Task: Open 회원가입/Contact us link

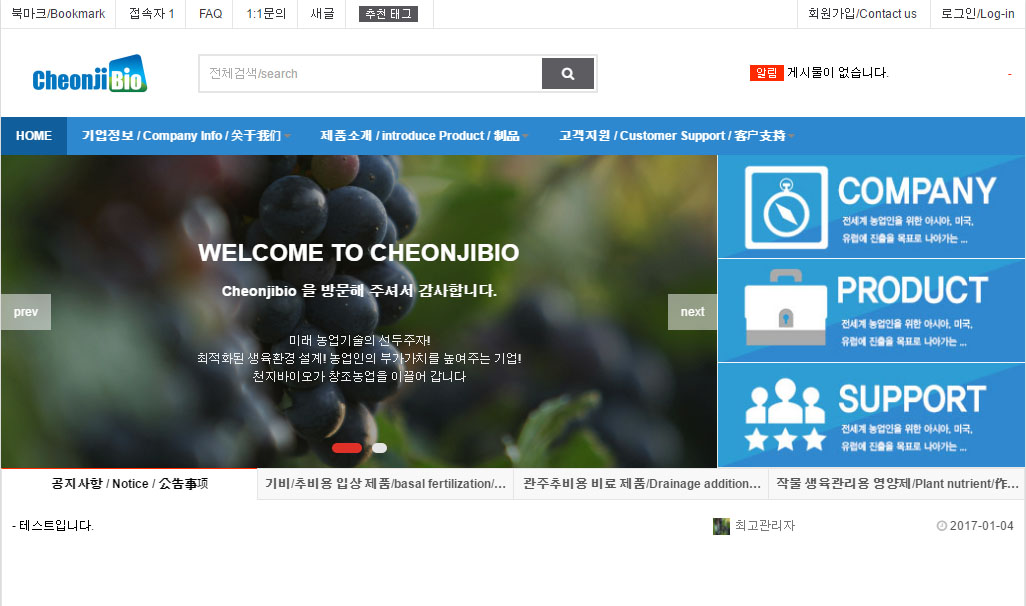Action: tap(862, 14)
